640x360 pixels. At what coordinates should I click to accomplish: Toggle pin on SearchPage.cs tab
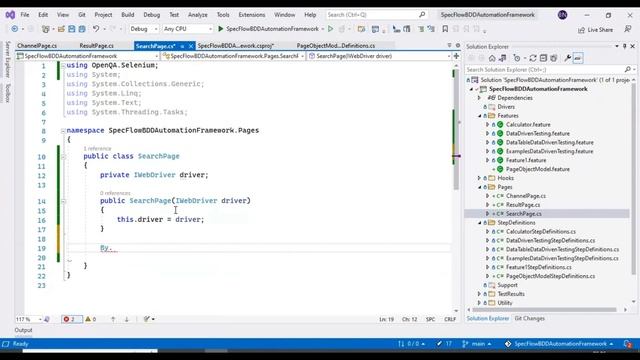coord(182,46)
